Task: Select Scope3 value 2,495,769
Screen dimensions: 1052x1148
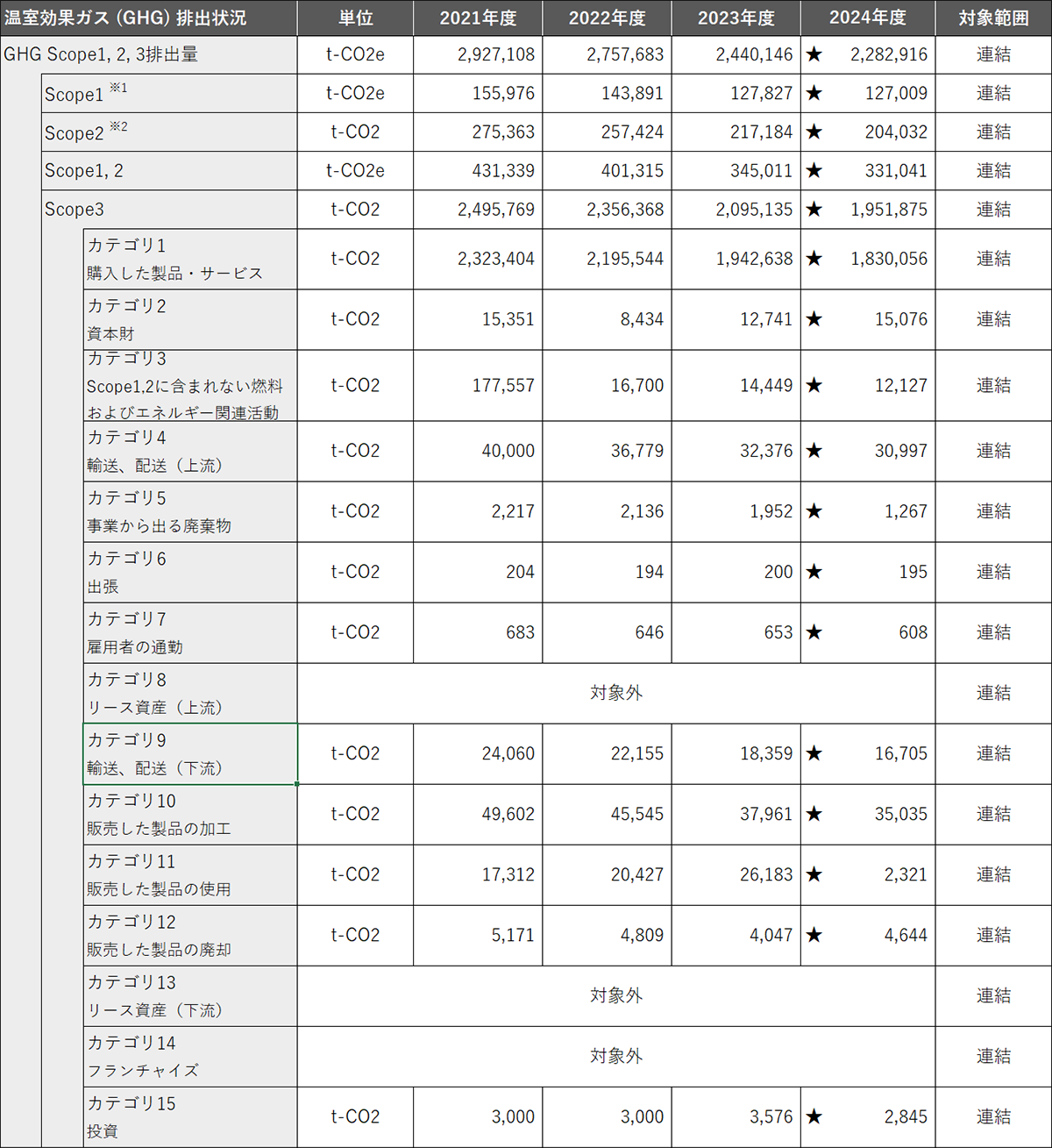Action: point(496,210)
